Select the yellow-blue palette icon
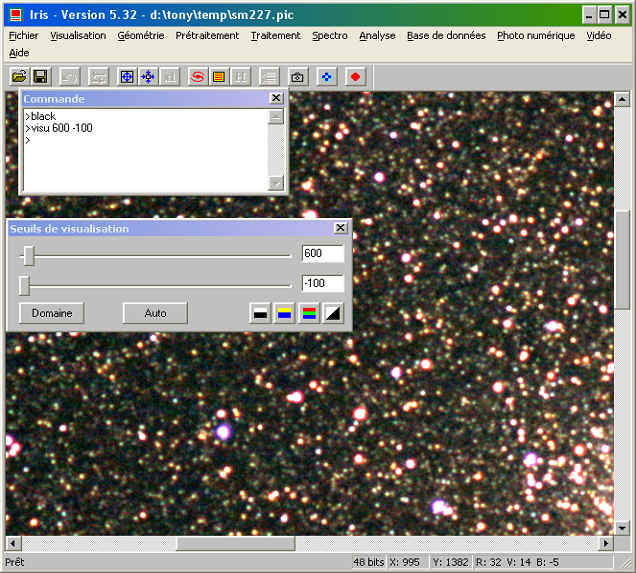This screenshot has width=636, height=573. (284, 313)
